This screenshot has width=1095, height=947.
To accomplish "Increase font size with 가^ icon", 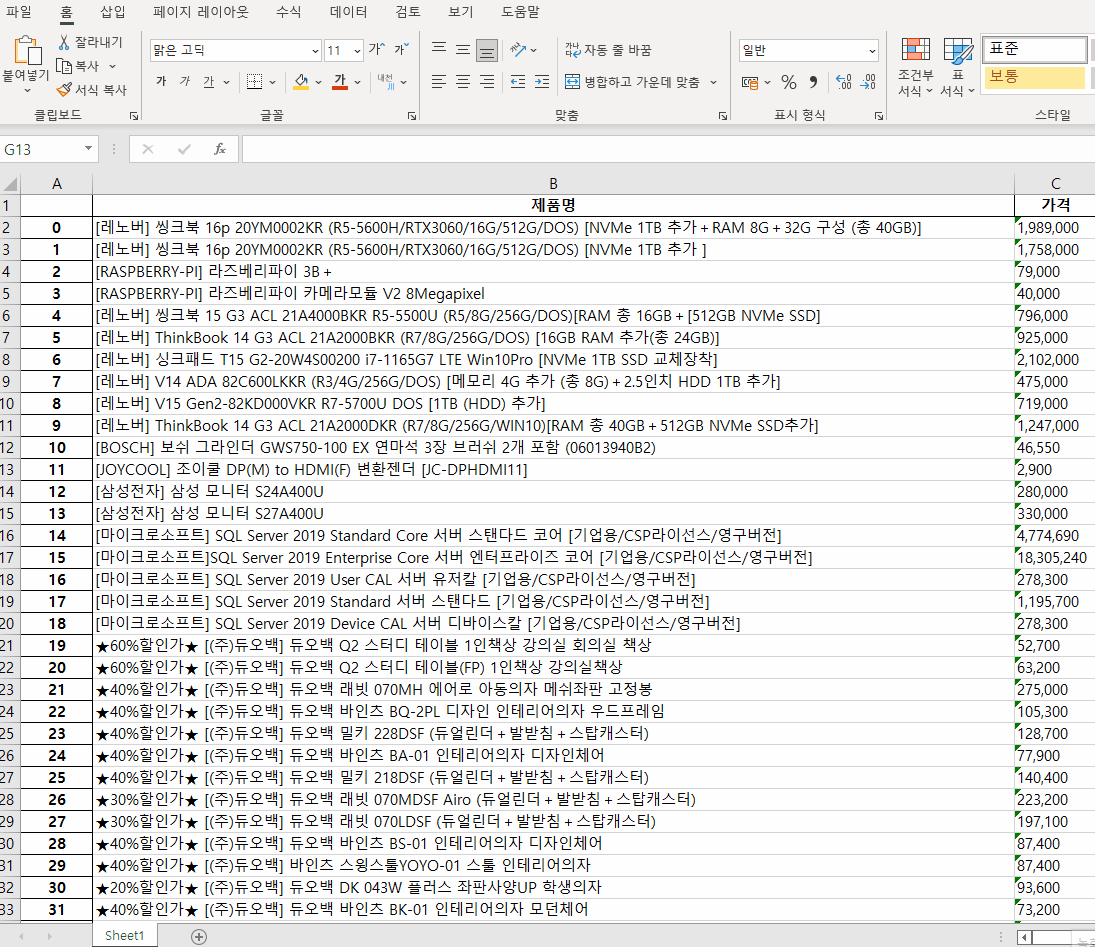I will point(376,50).
